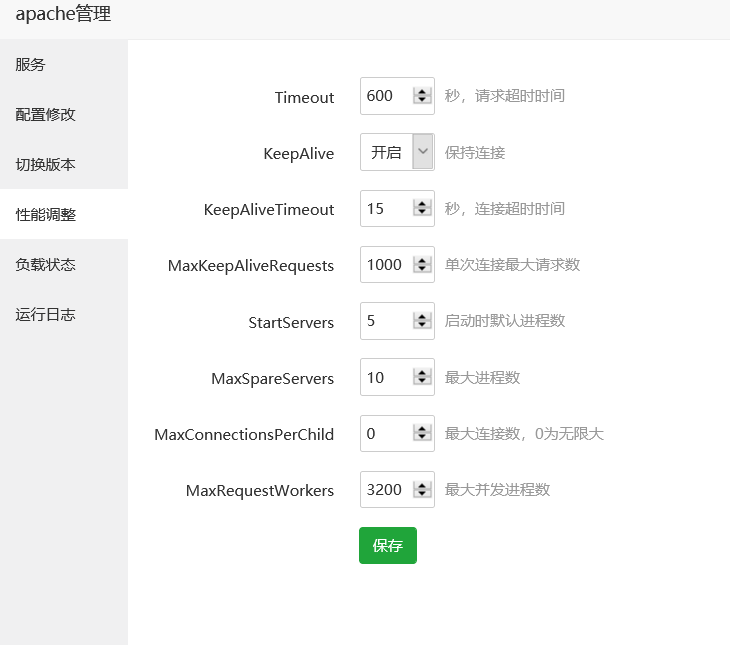Click the hint 最大连接数，0为无限大
Image resolution: width=730 pixels, height=645 pixels.
[524, 434]
